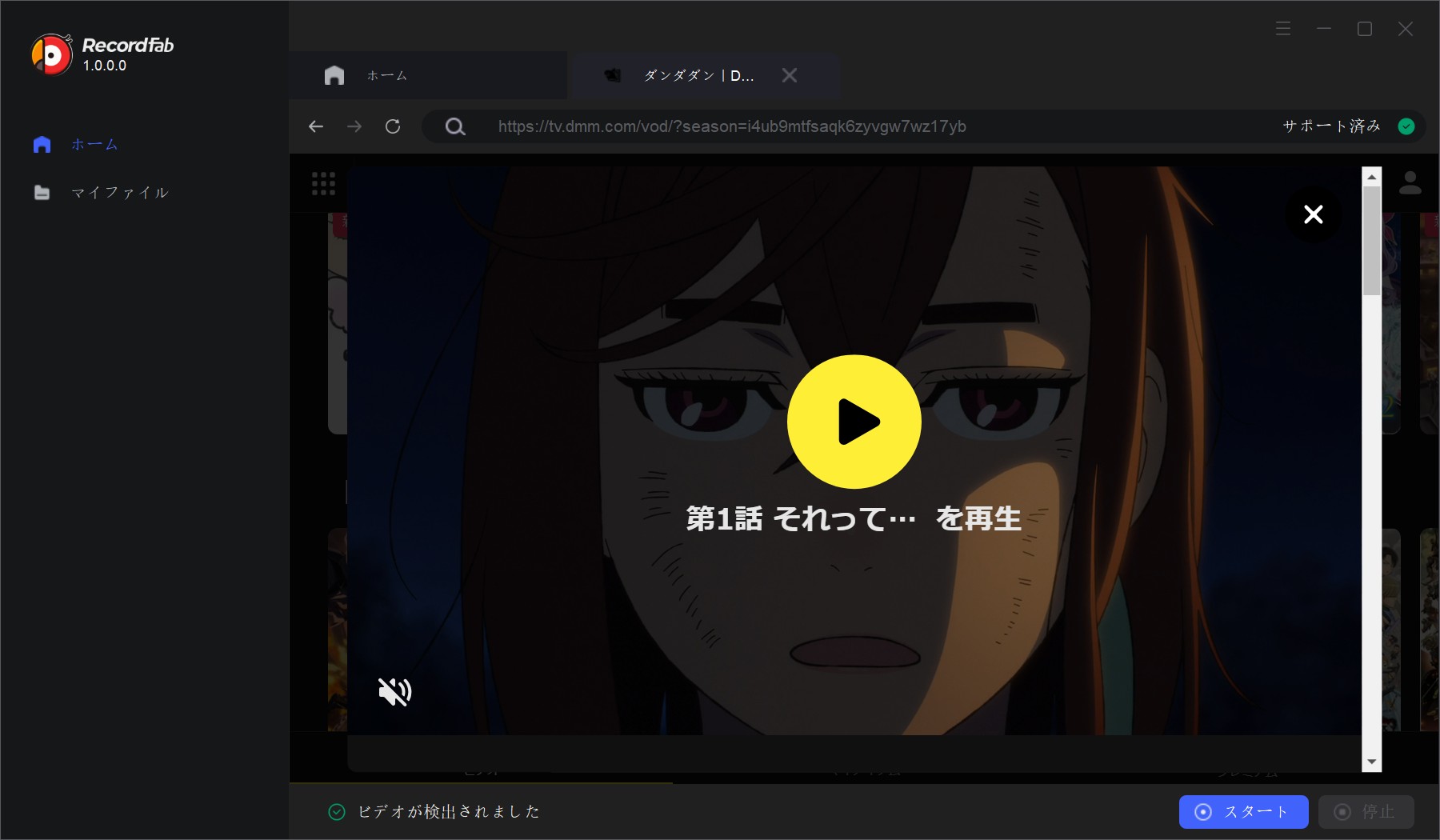Click the ダンダダン tab favicon

(x=613, y=75)
